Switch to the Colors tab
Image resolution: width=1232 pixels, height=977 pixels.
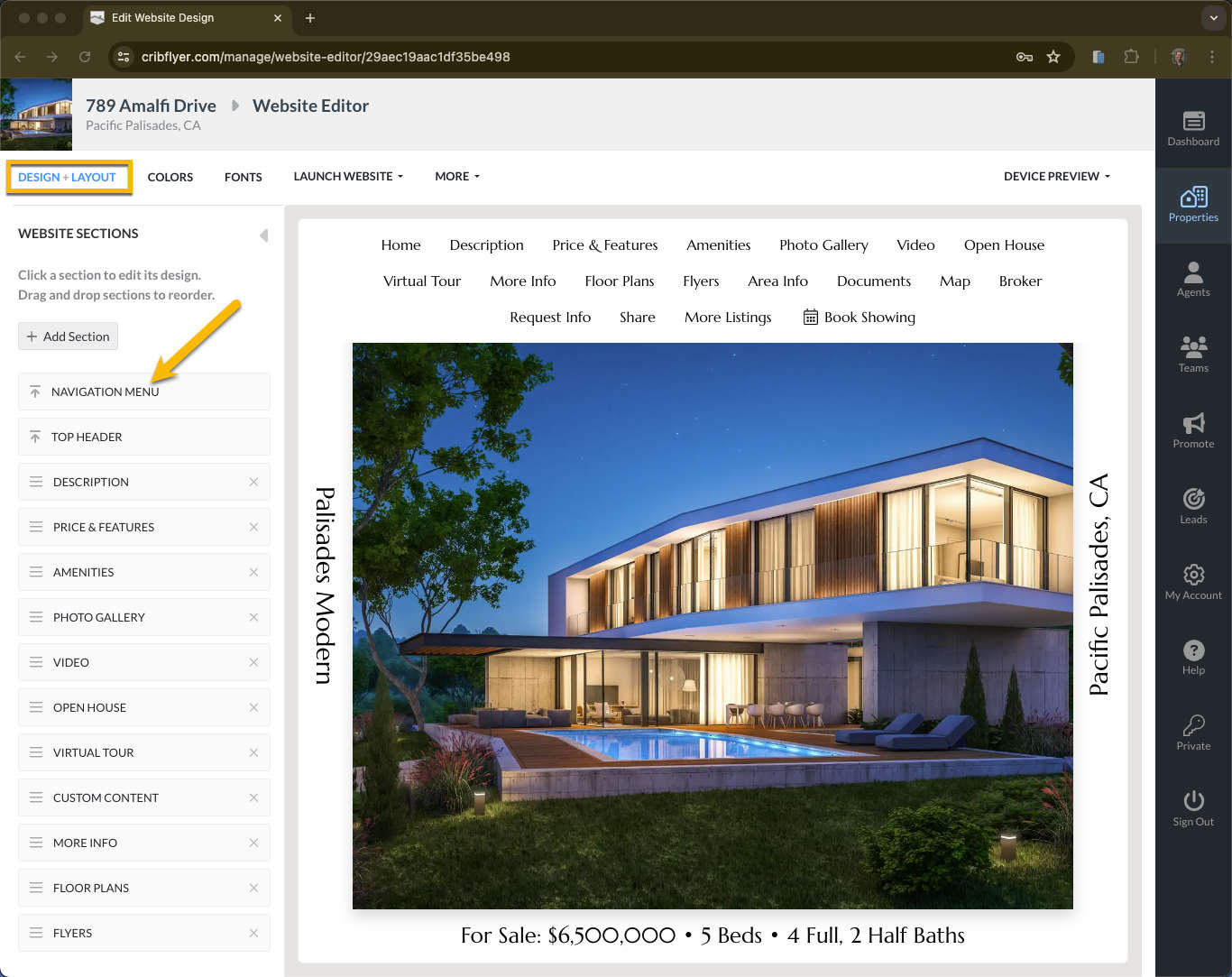(x=170, y=178)
